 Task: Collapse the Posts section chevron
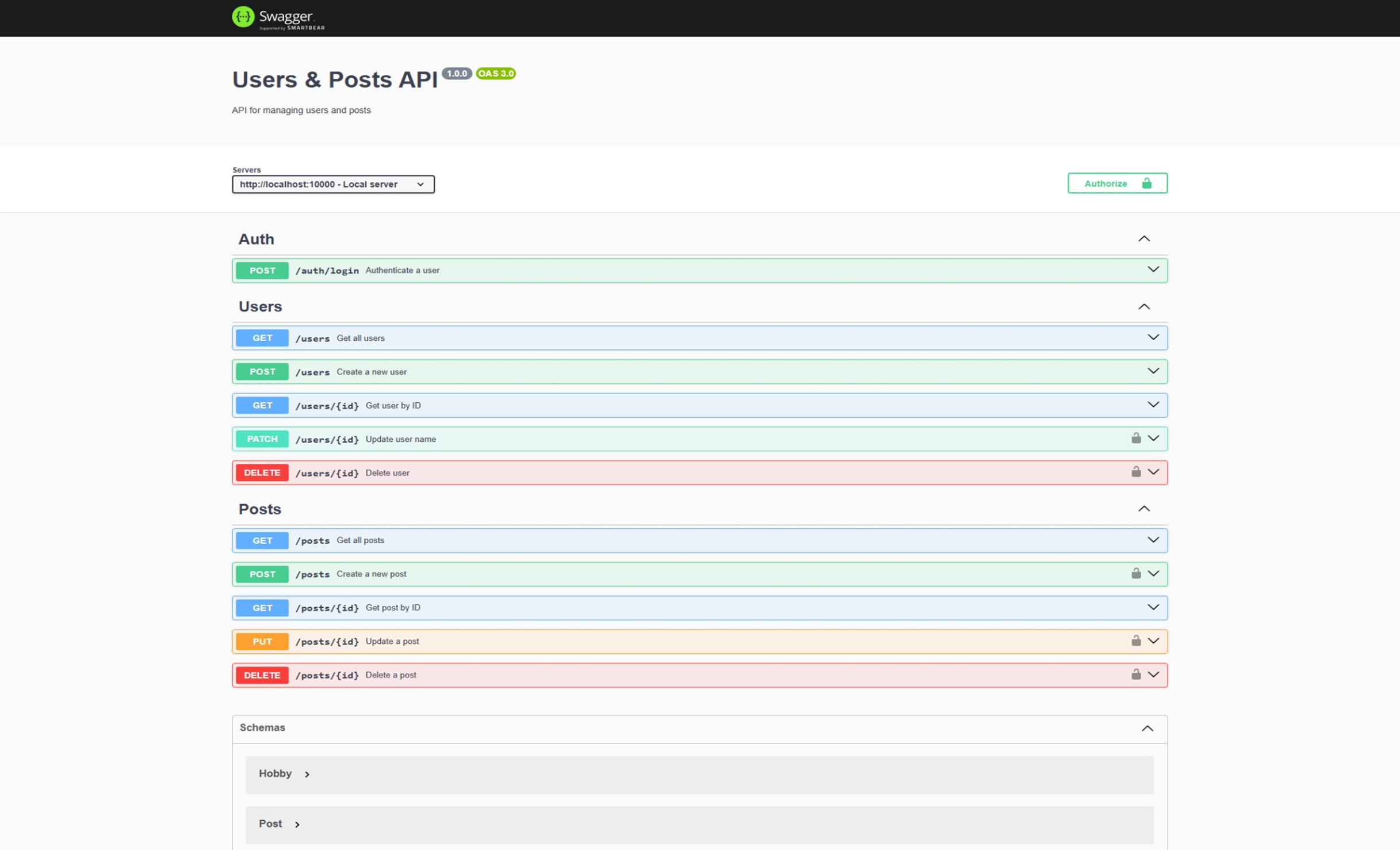pos(1143,509)
